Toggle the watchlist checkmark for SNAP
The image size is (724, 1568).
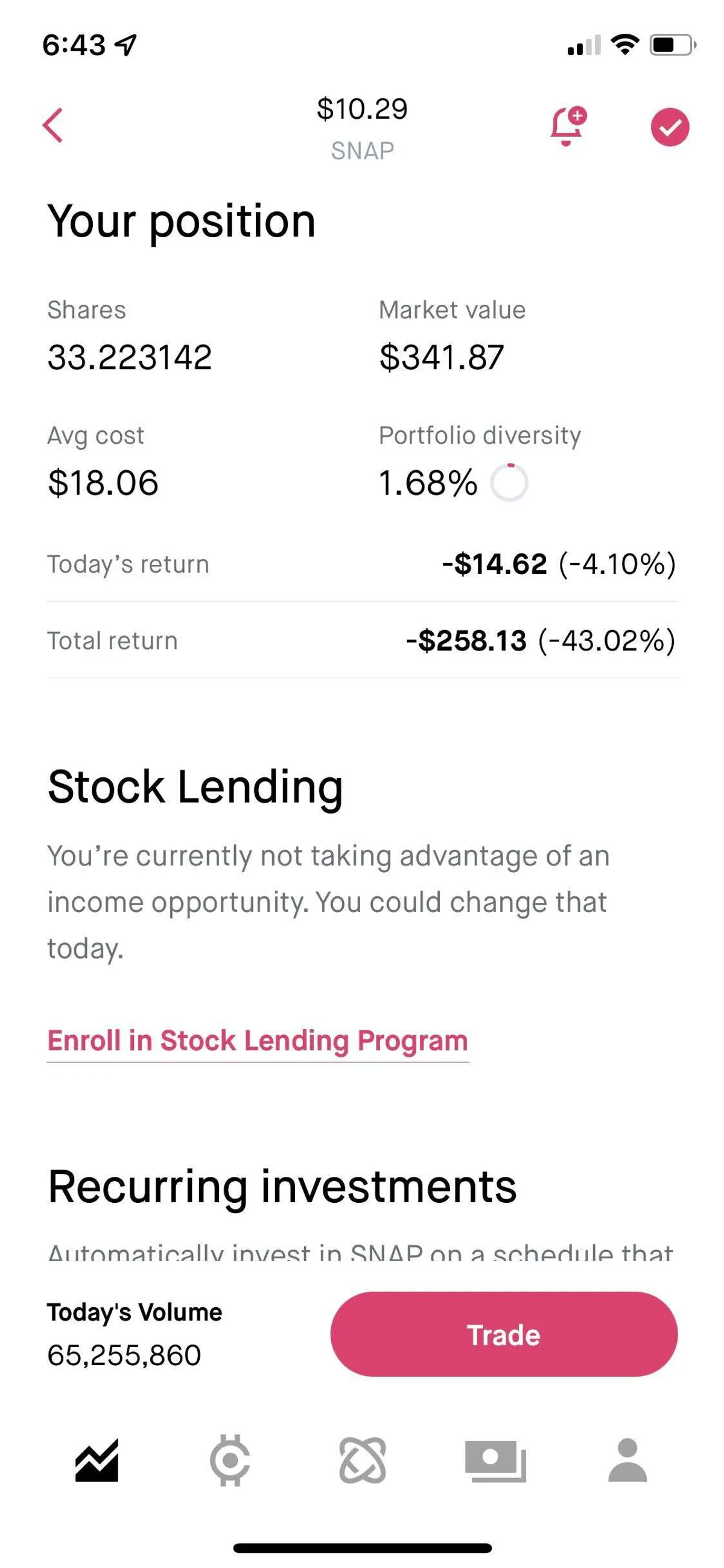[669, 127]
